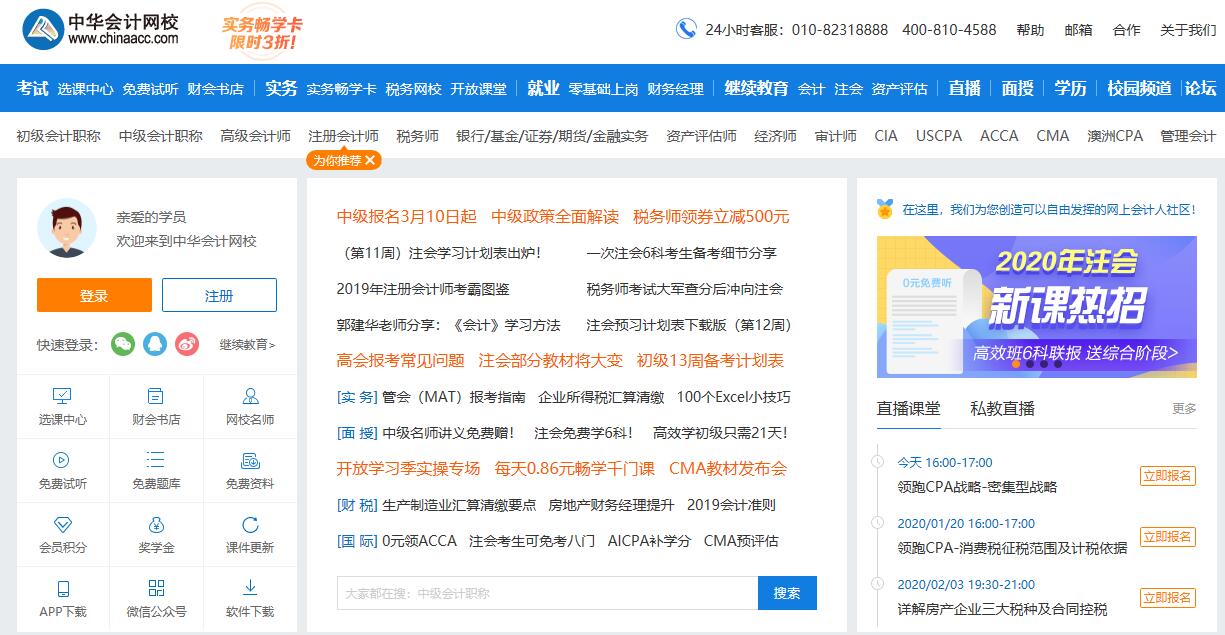This screenshot has height=635, width=1225.
Task: Click 更多 next to live class tabs
Action: tap(1184, 409)
